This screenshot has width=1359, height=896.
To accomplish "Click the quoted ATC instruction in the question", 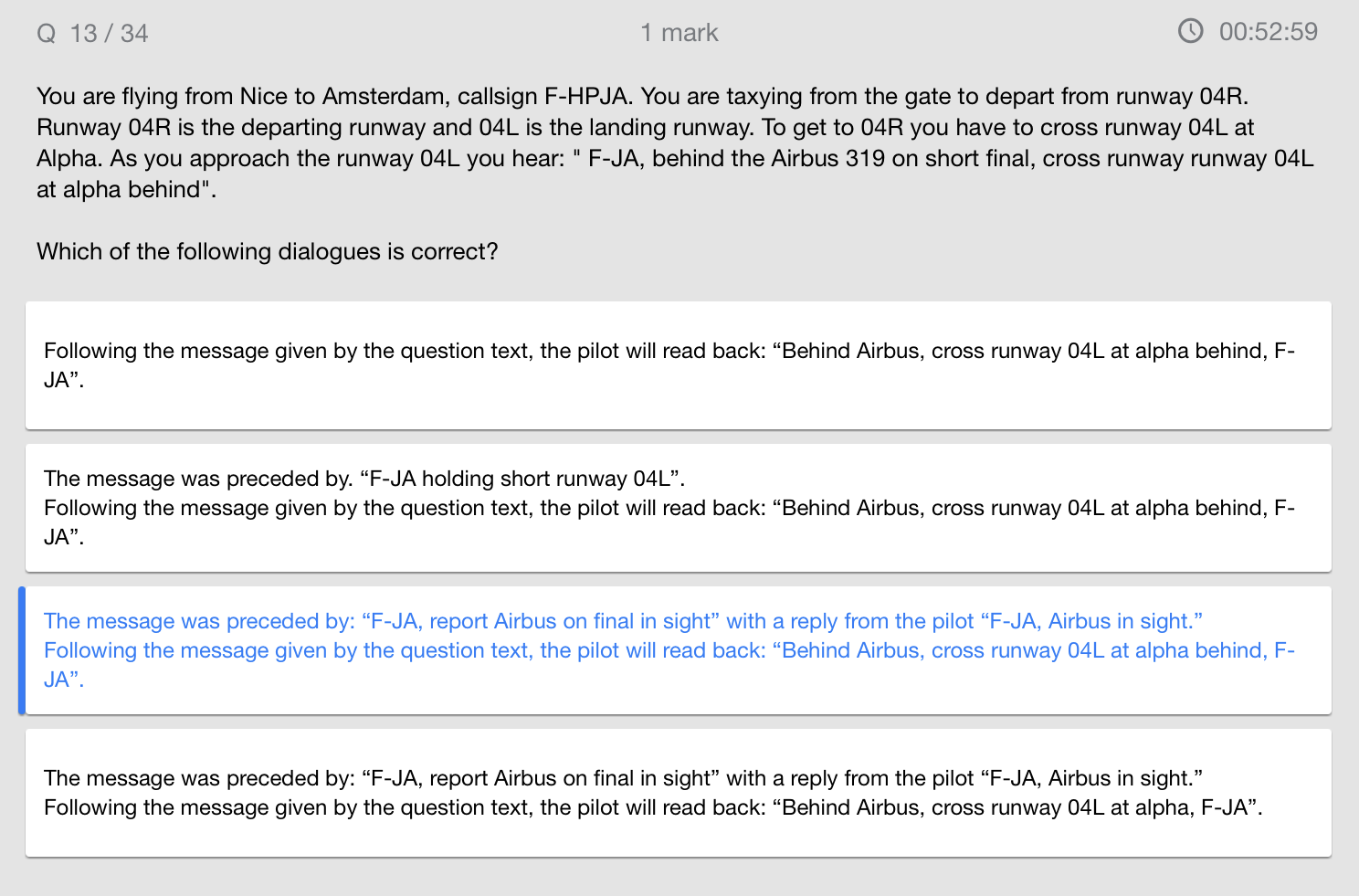I will (950, 159).
